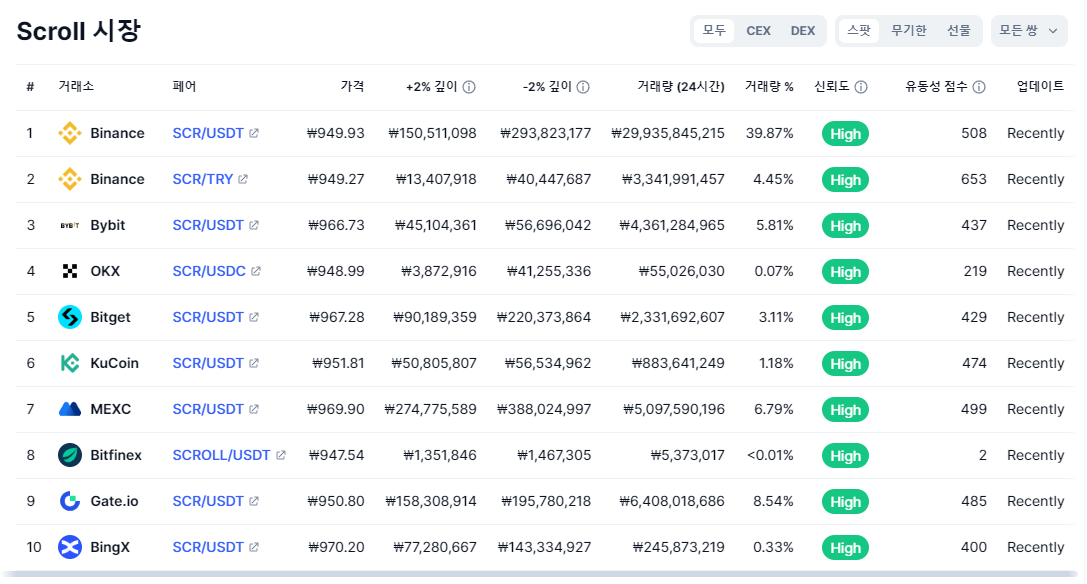Open the SCR/TRY pair link
Screen dimensions: 1087x584
tap(202, 179)
